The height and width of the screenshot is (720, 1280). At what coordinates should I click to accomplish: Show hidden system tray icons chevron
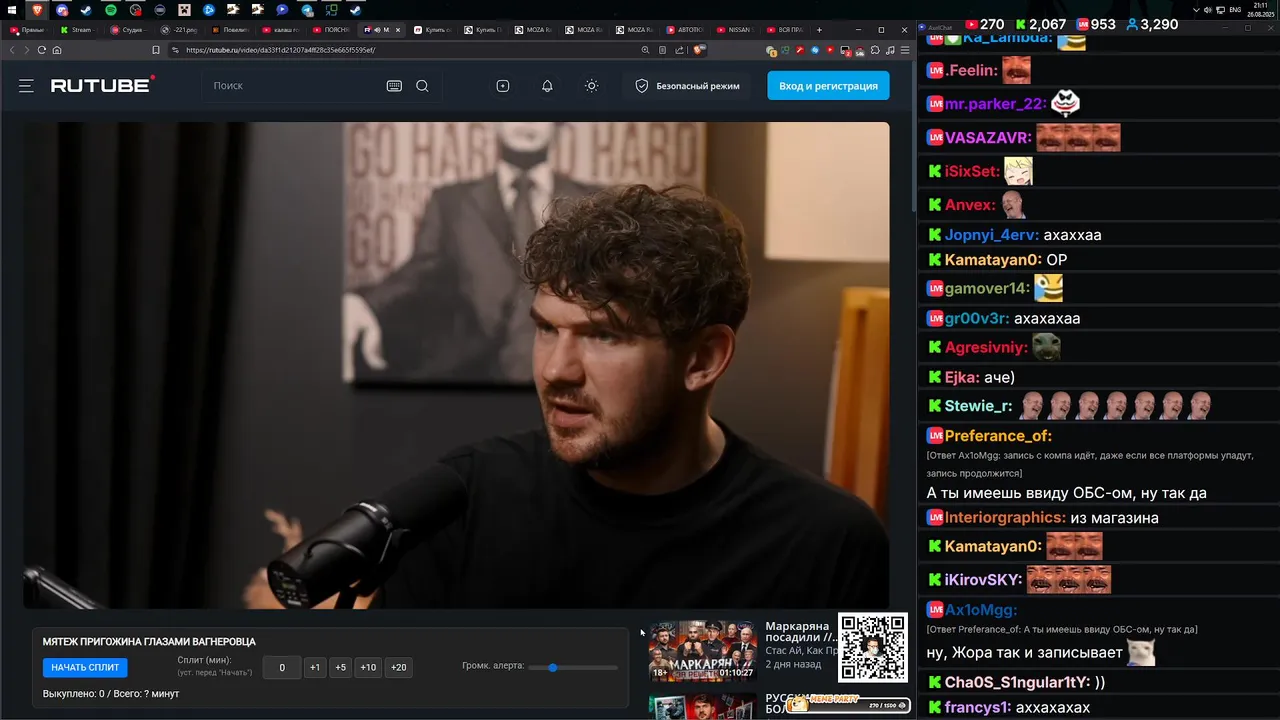coord(1197,10)
